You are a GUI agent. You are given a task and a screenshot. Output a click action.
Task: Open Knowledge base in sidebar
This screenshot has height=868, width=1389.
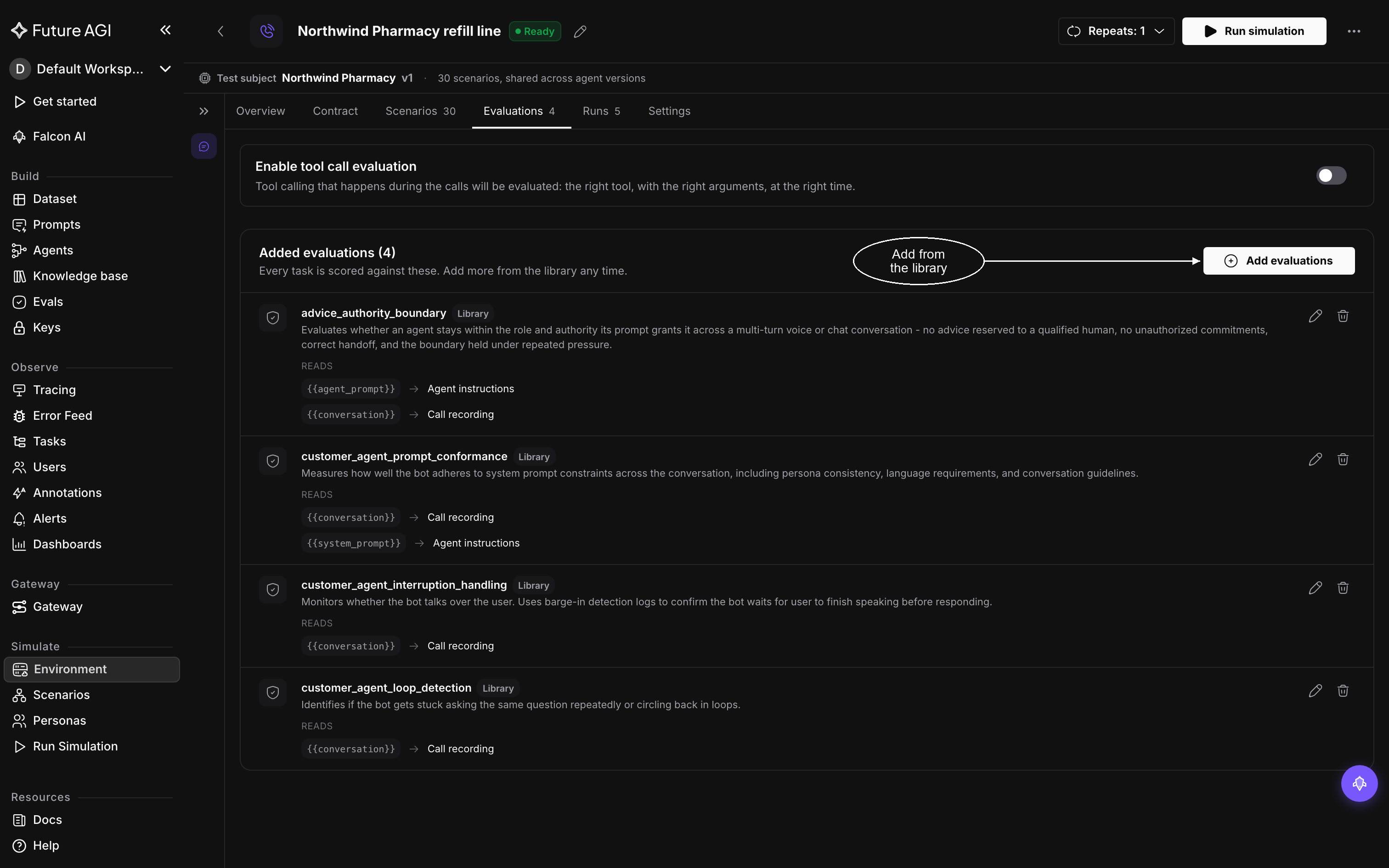click(x=91, y=276)
